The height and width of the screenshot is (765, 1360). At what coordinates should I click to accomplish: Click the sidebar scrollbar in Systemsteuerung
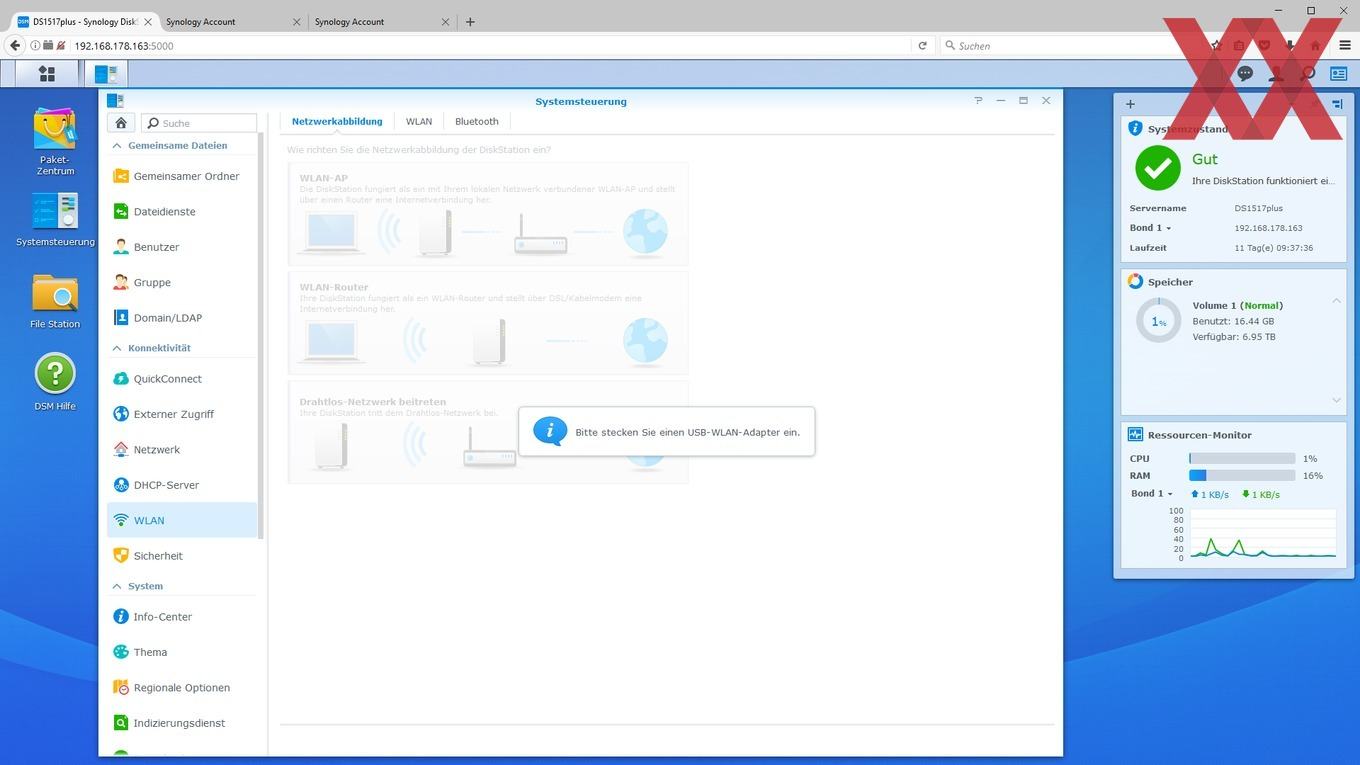261,335
